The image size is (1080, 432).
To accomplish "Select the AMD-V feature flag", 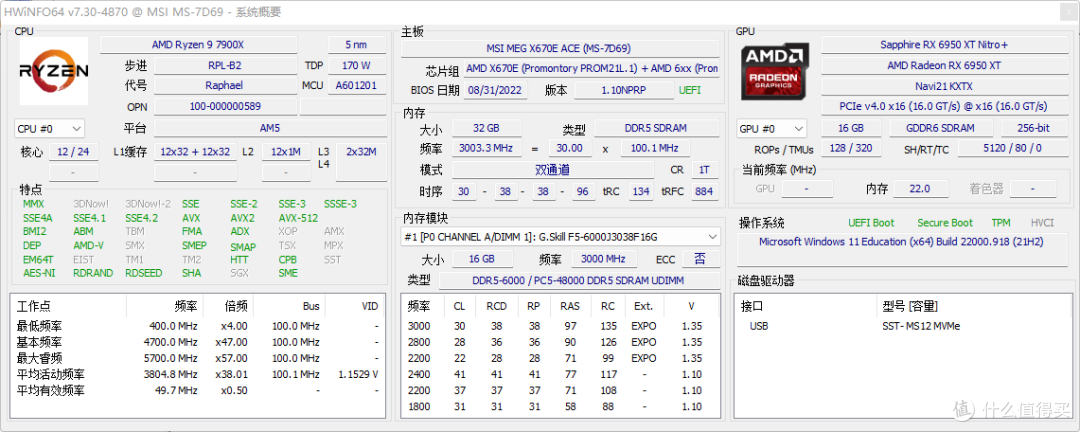I will point(88,245).
